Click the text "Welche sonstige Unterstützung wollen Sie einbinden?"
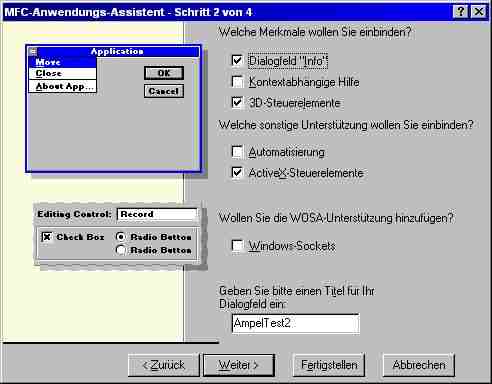This screenshot has height=384, width=492. [x=346, y=125]
